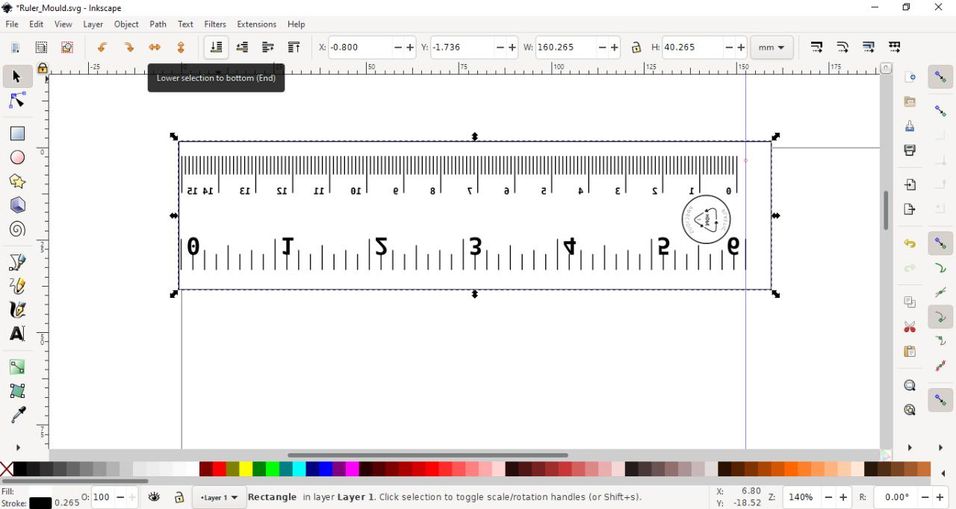956x509 pixels.
Task: Lower selection to bottom
Action: click(x=216, y=47)
